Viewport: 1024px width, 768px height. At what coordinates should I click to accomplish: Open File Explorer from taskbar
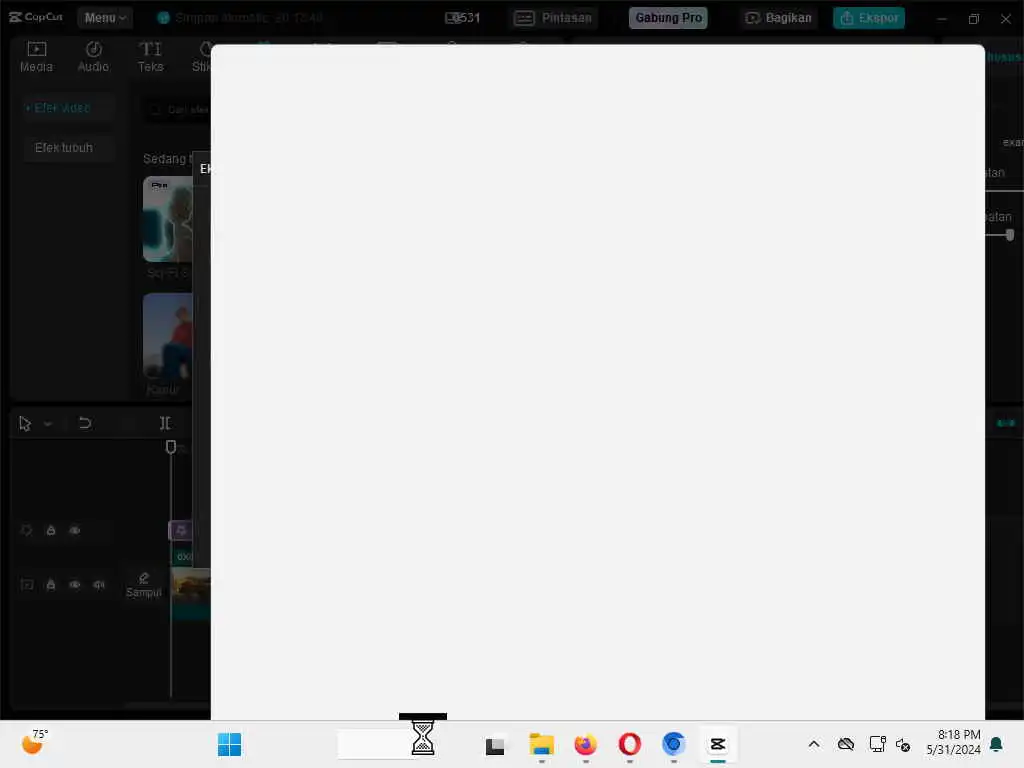541,744
